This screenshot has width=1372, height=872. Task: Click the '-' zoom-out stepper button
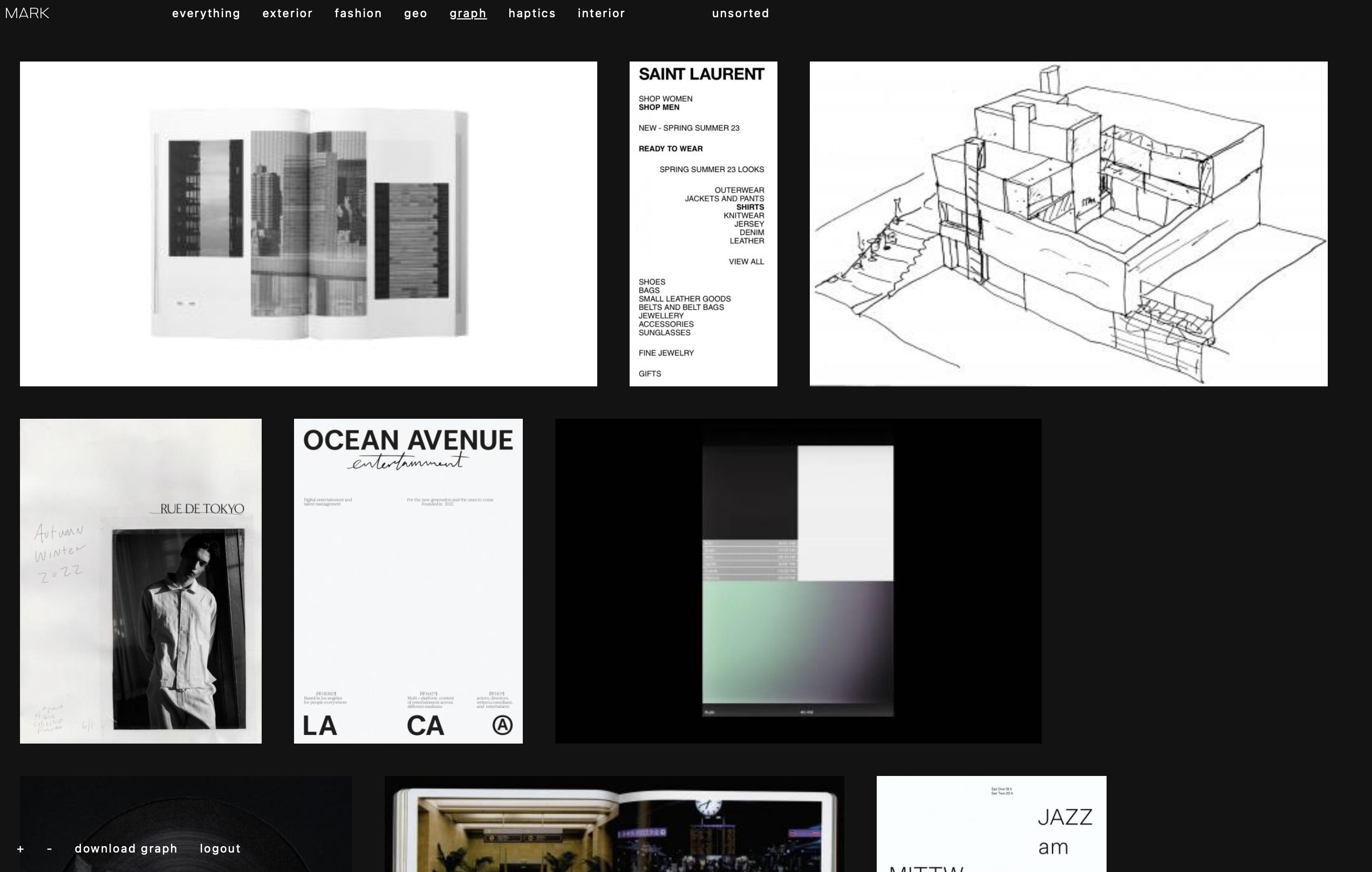coord(49,849)
